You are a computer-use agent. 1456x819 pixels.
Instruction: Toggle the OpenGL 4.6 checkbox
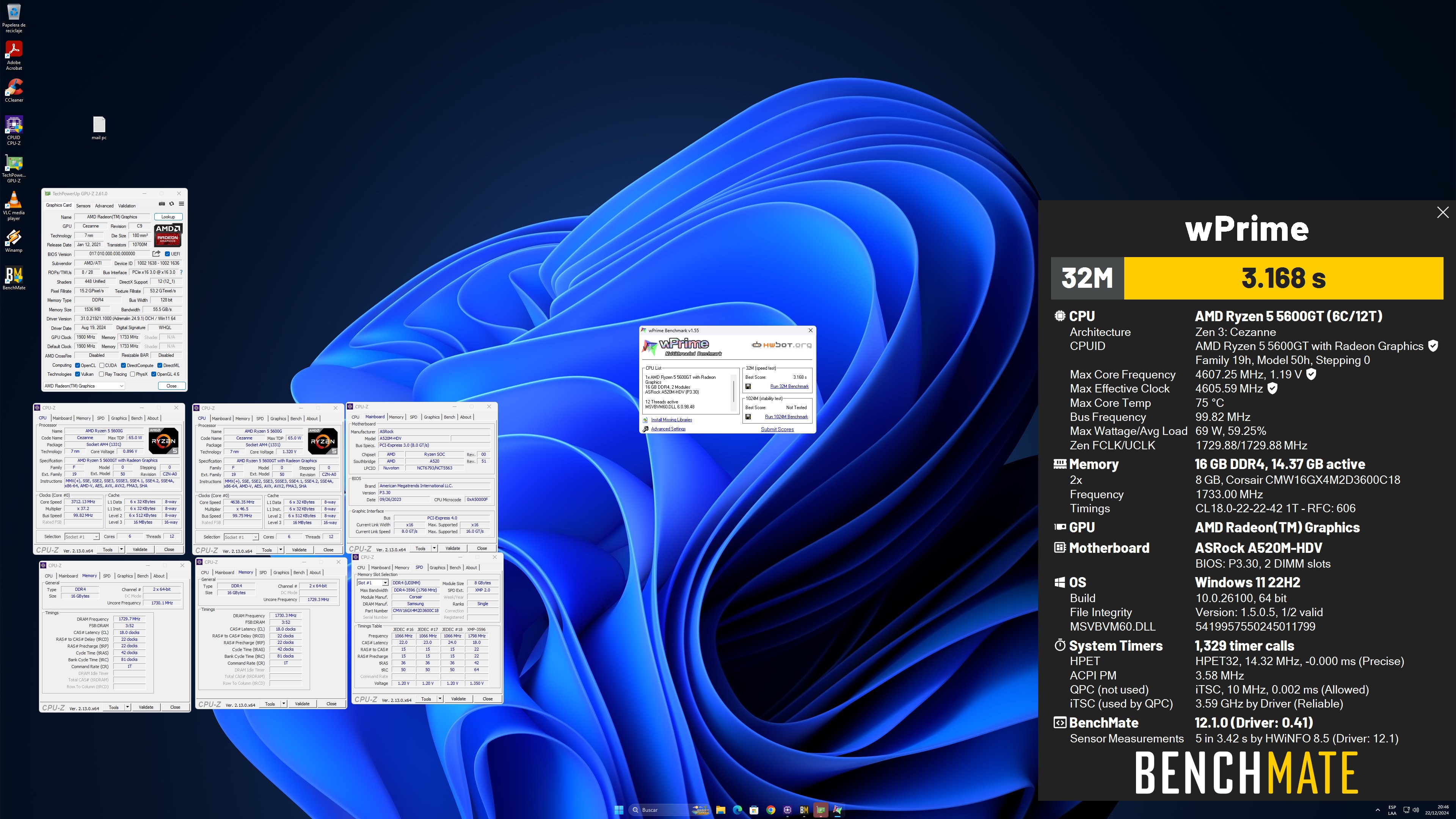pyautogui.click(x=154, y=374)
